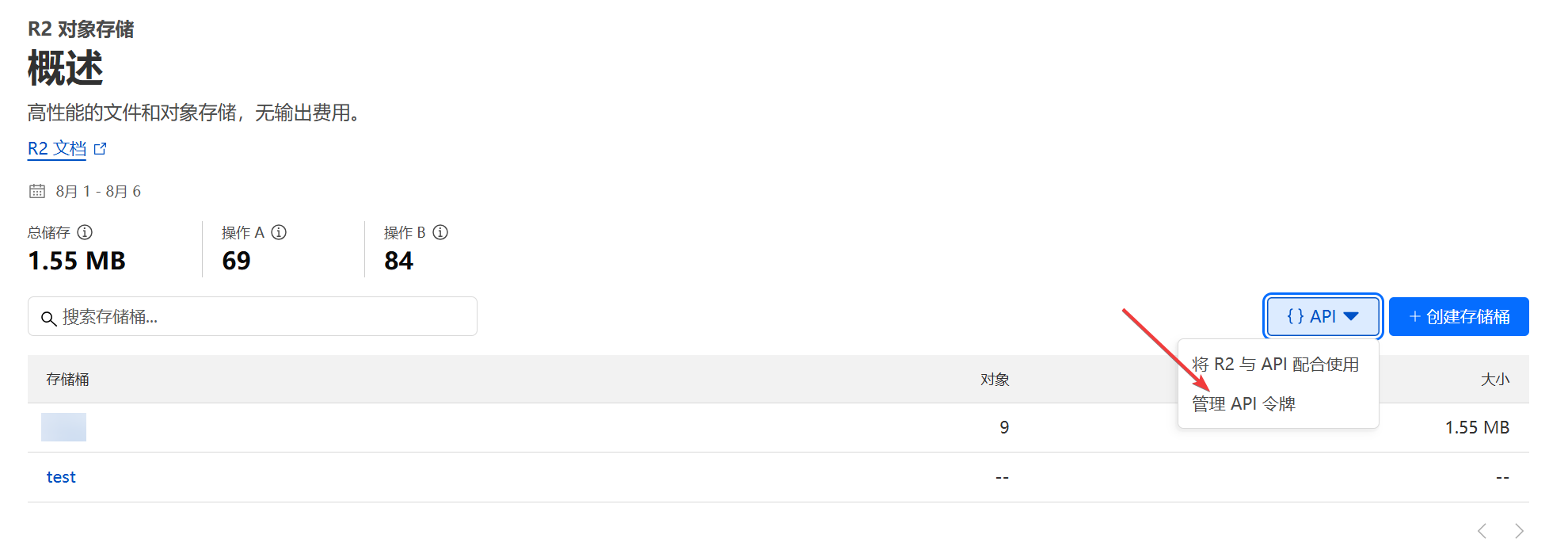Click the 存储桶 column header
The image size is (1568, 550).
click(67, 379)
